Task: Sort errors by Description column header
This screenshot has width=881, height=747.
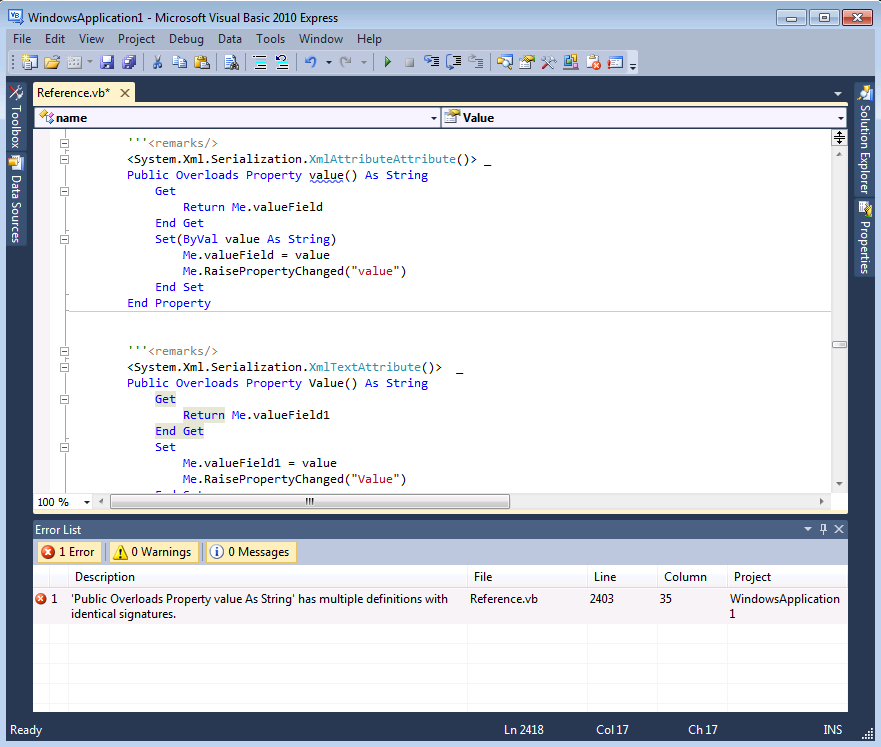Action: 267,577
